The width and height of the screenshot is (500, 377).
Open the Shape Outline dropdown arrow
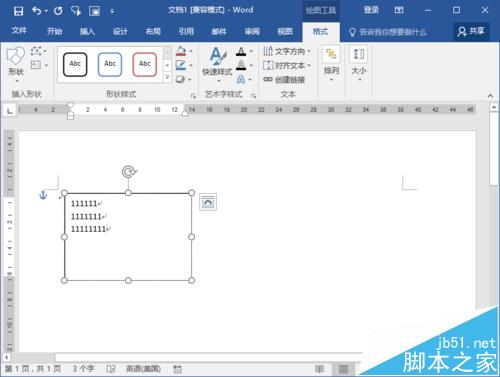point(191,65)
